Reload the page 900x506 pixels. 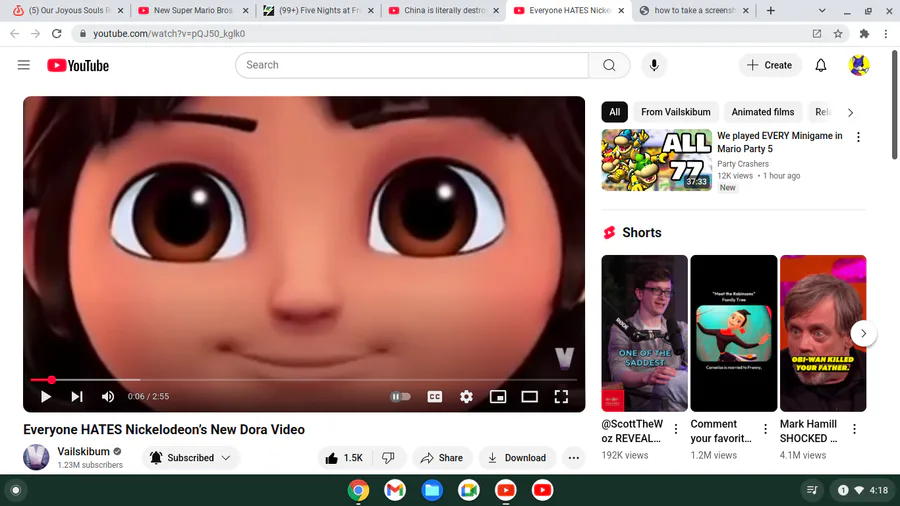[x=56, y=34]
